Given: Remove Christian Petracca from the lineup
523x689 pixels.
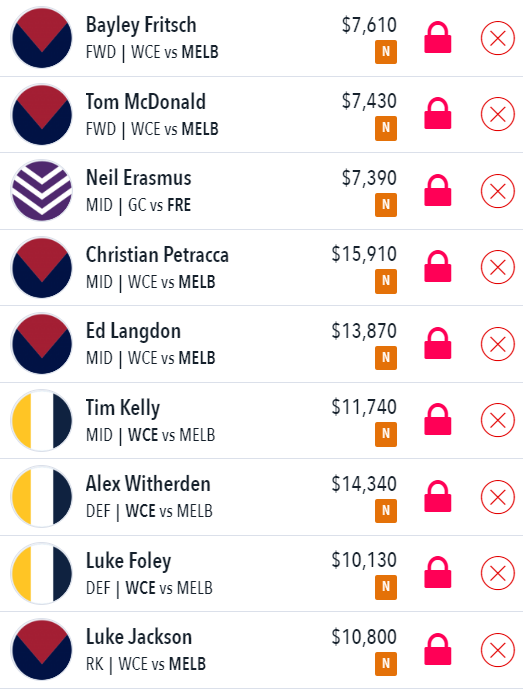Looking at the screenshot, I should (498, 267).
